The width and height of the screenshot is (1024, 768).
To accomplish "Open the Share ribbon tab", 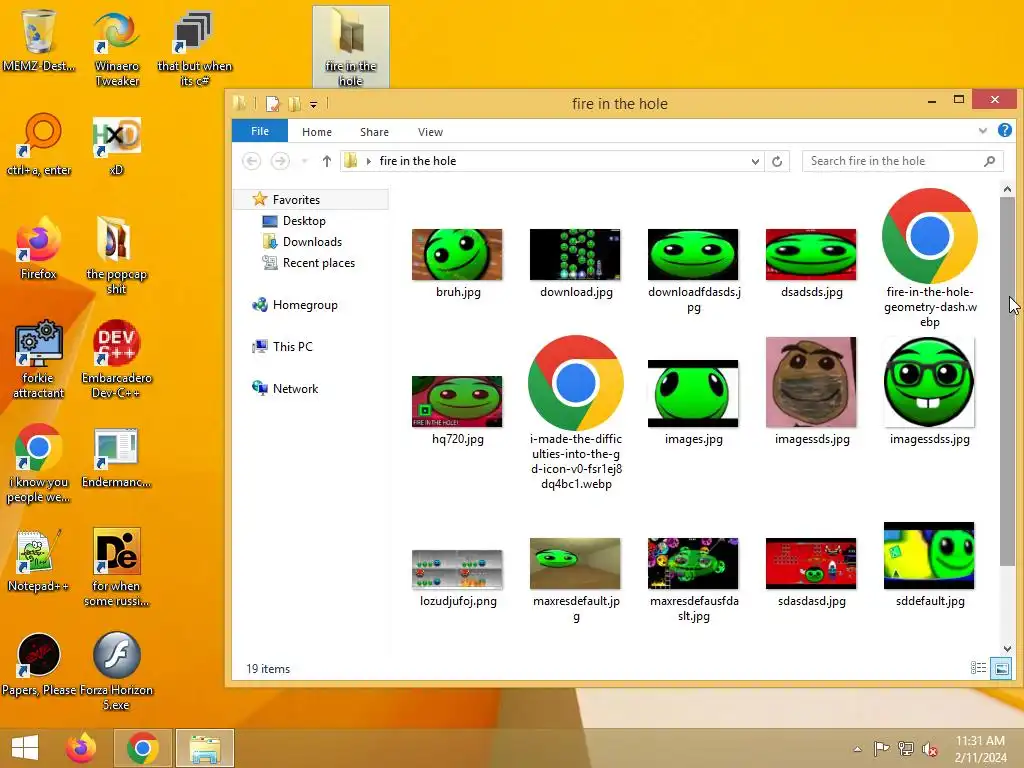I will 374,132.
